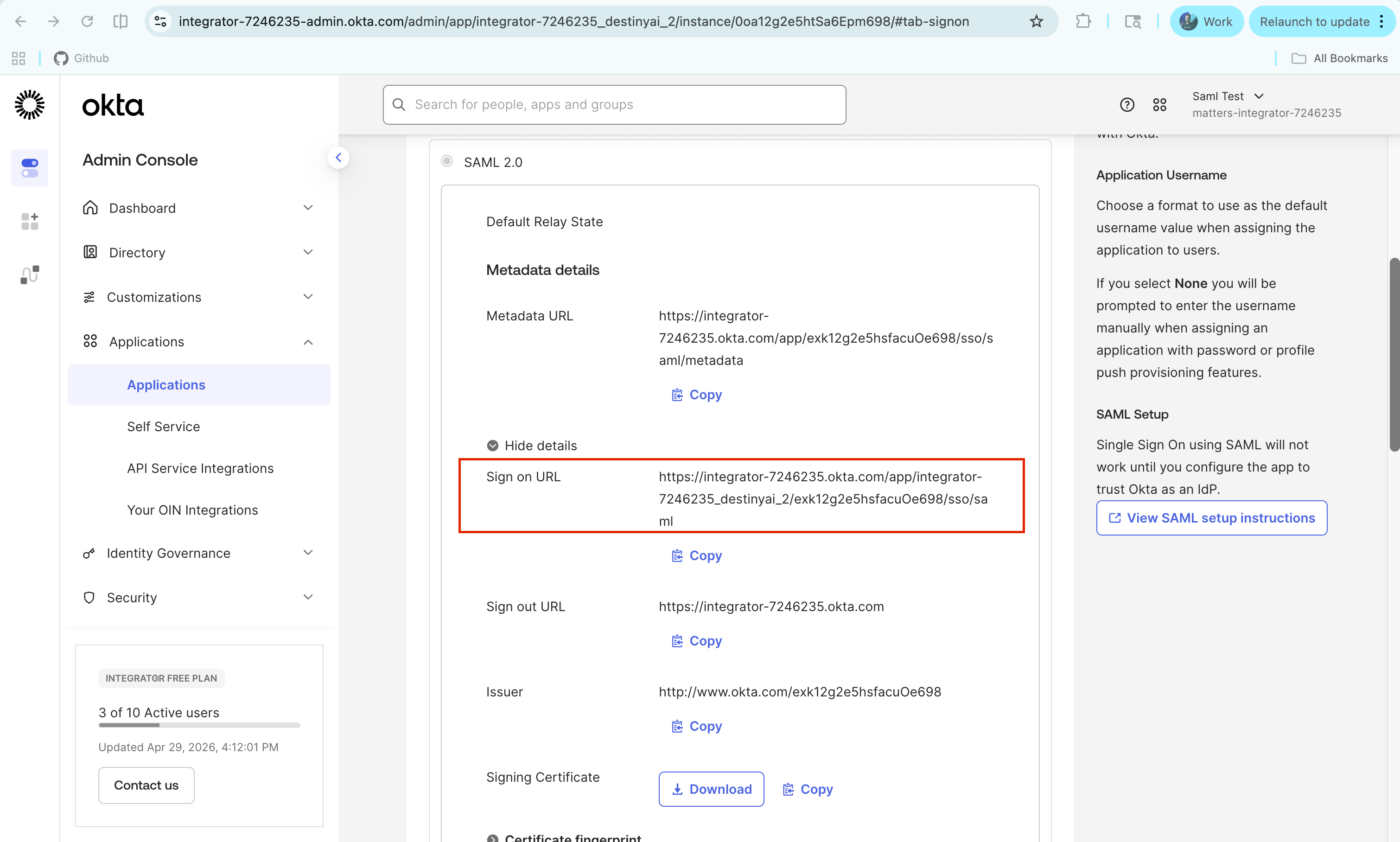Go back to the previous page
Screen dimensions: 1400x842
[x=20, y=22]
